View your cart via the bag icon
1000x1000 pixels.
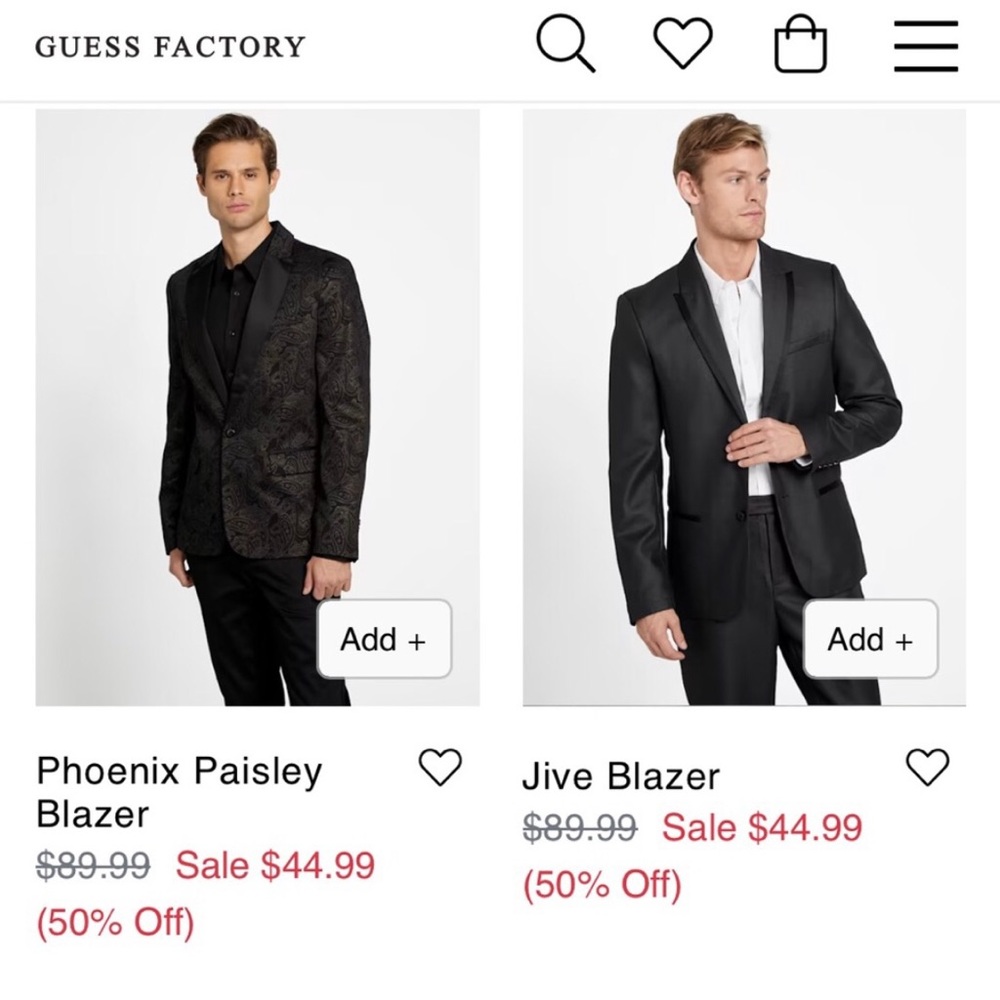pyautogui.click(x=799, y=45)
